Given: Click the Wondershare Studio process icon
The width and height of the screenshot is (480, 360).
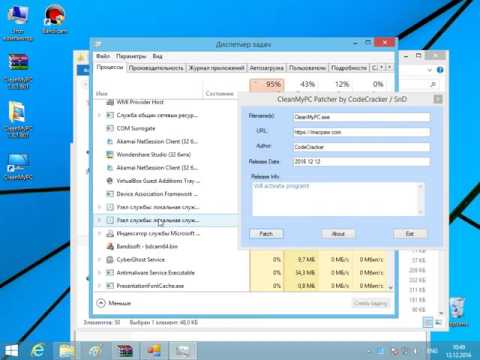Looking at the screenshot, I should pos(110,155).
